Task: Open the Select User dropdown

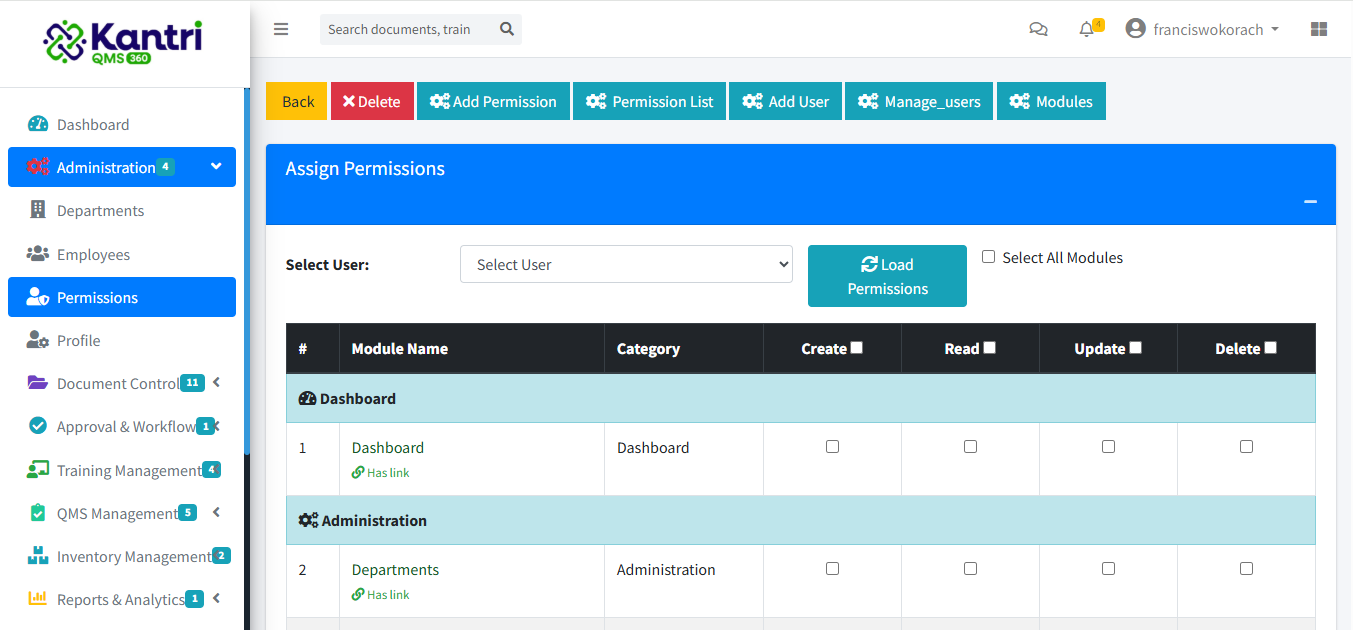Action: (626, 264)
